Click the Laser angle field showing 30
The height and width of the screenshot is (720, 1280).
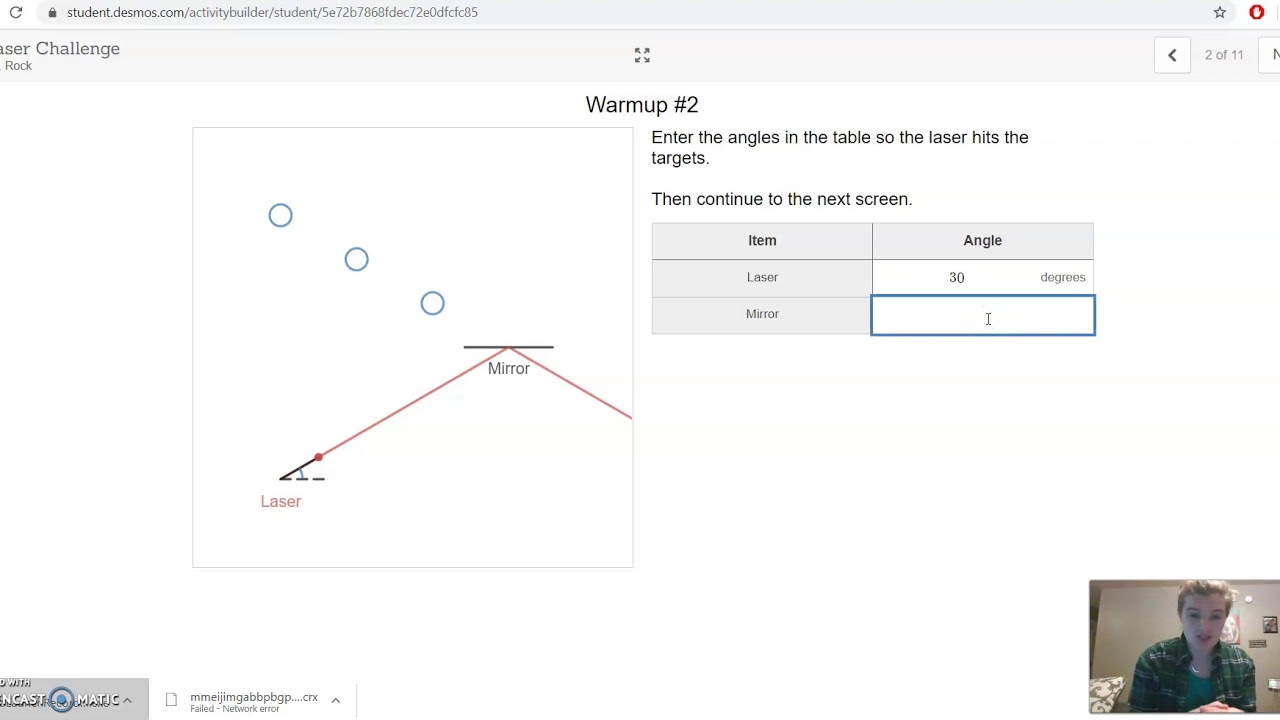(957, 277)
